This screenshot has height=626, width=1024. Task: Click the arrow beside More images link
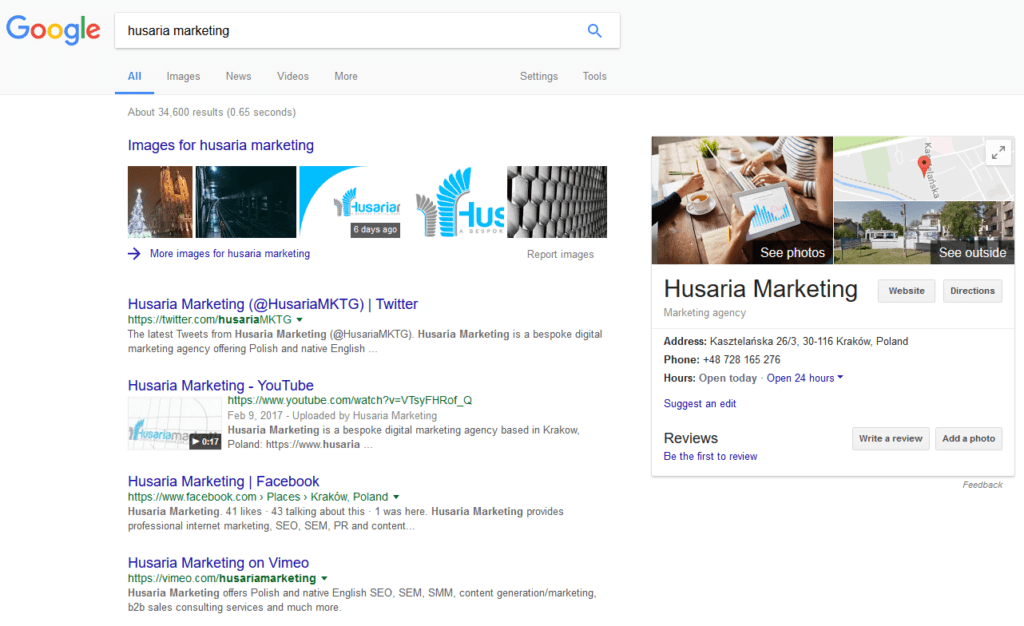134,254
